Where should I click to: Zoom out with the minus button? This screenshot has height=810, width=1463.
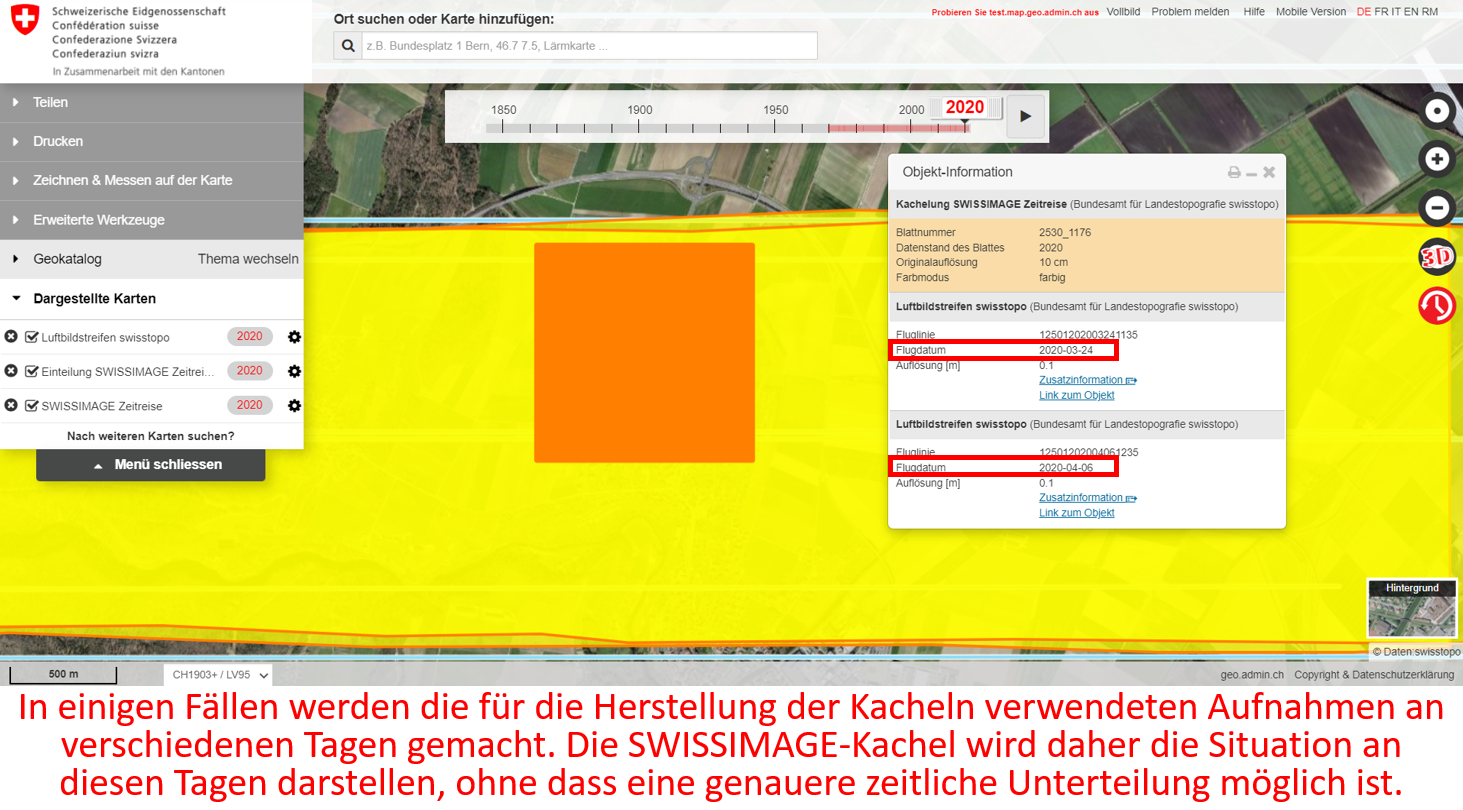click(x=1437, y=208)
